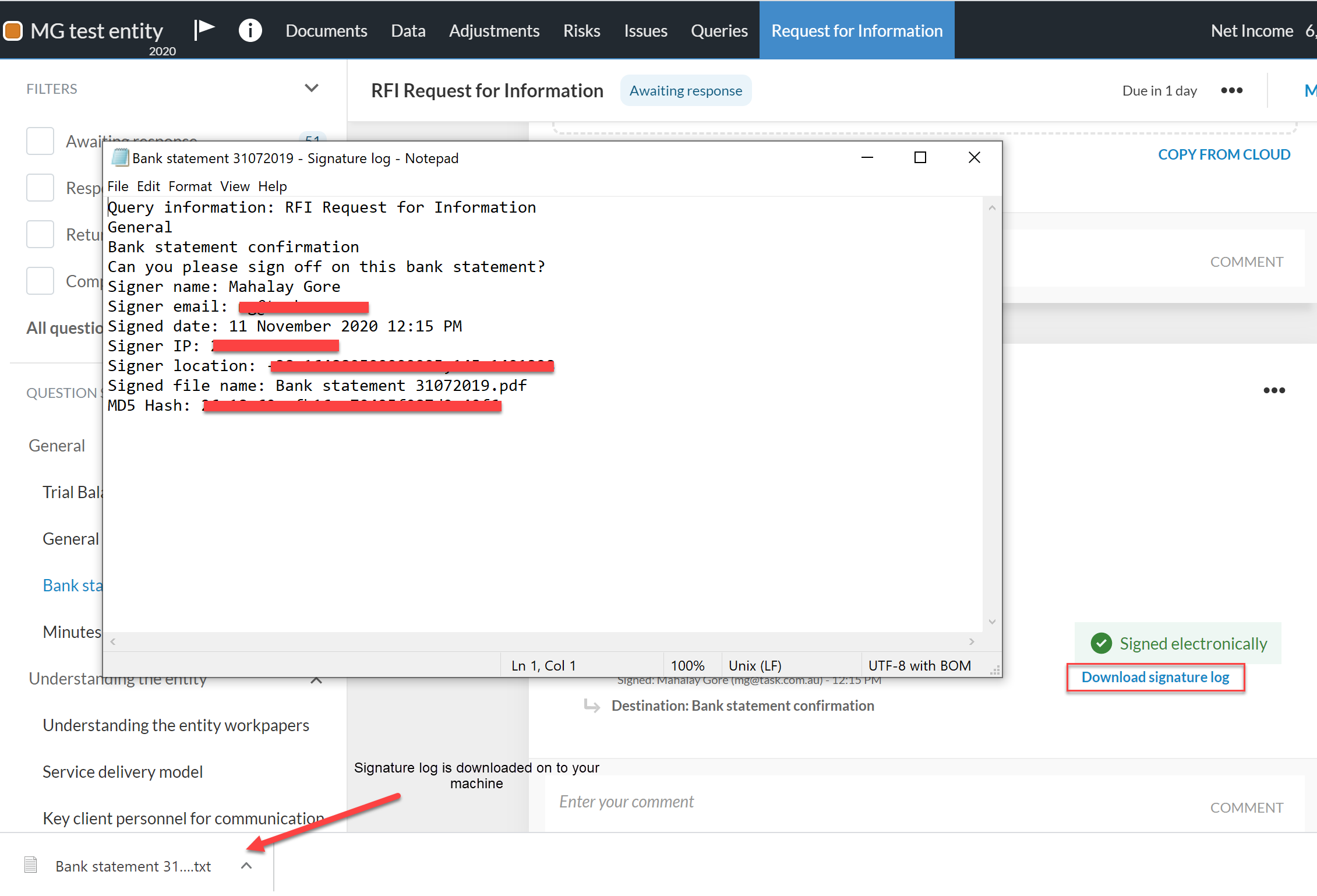Collapse the Filters section chevron
This screenshot has height=896, width=1317.
[x=312, y=89]
